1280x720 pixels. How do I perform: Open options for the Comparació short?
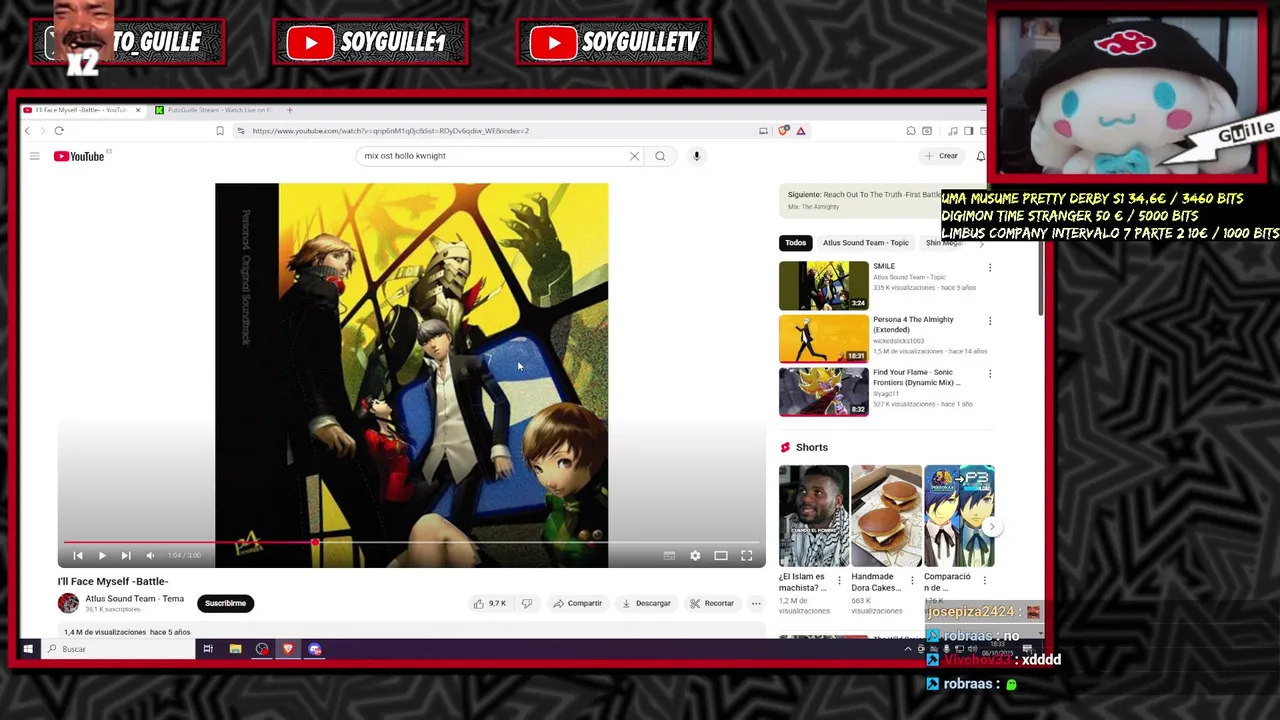(x=984, y=580)
